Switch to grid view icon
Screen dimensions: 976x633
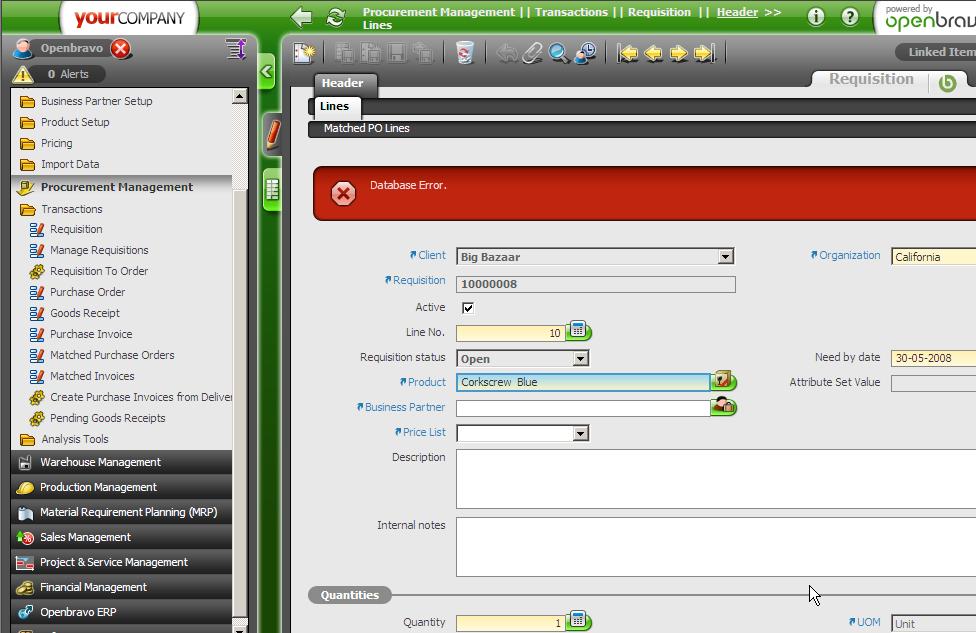point(272,189)
